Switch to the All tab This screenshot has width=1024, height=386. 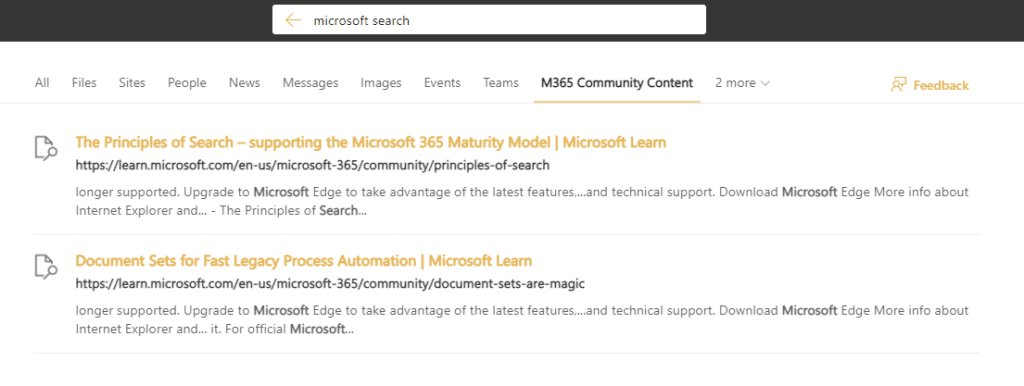click(42, 83)
